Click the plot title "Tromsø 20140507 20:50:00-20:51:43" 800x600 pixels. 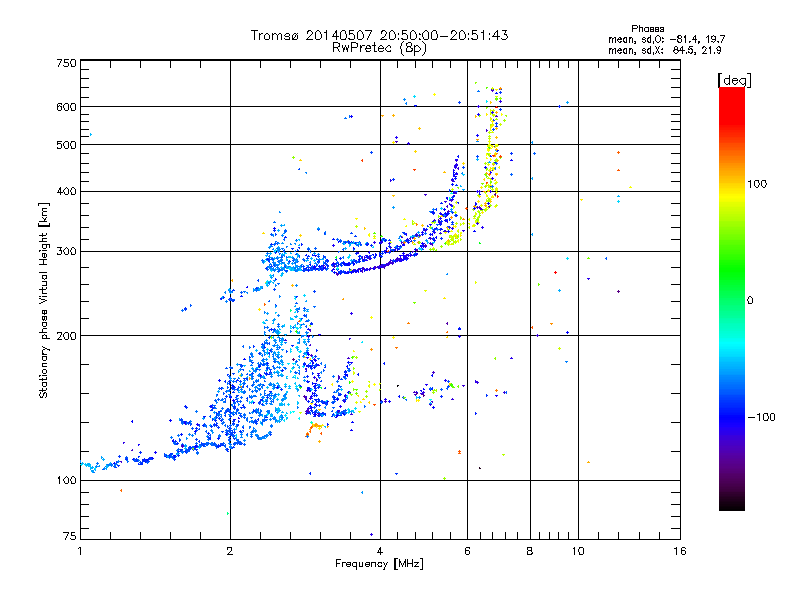[x=379, y=35]
